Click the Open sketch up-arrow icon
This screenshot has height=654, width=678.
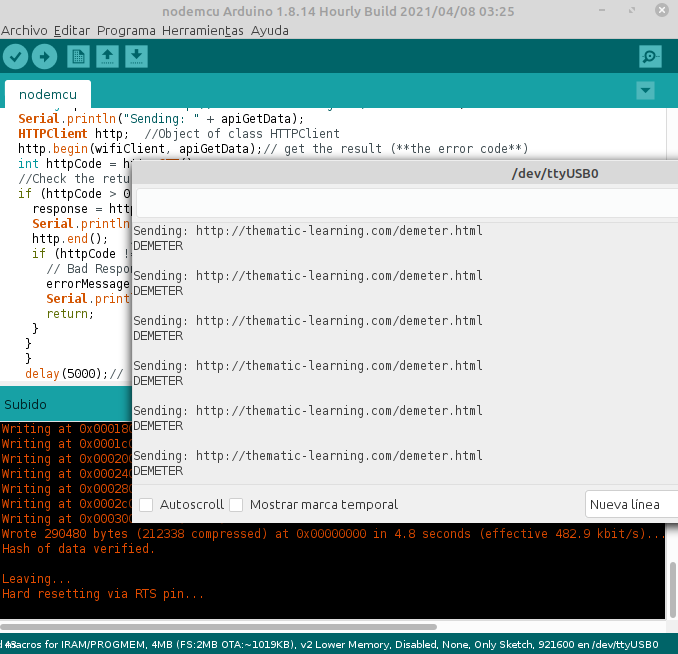tap(107, 57)
